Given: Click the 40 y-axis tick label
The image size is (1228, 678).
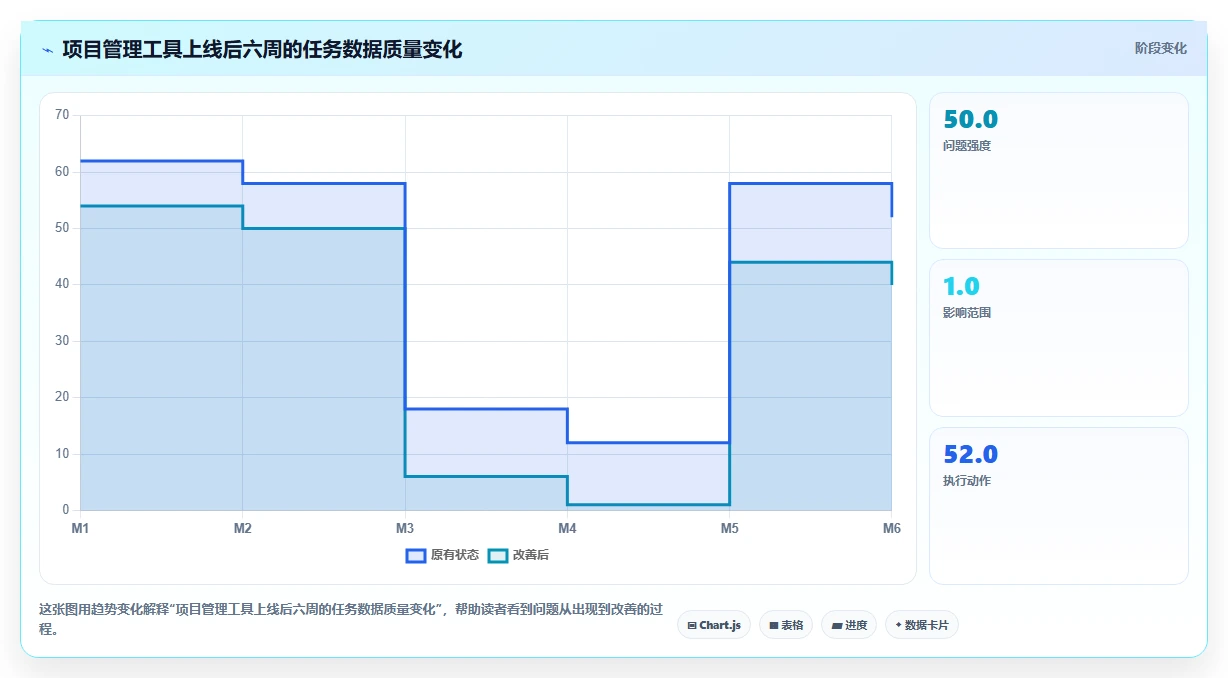Looking at the screenshot, I should [62, 284].
